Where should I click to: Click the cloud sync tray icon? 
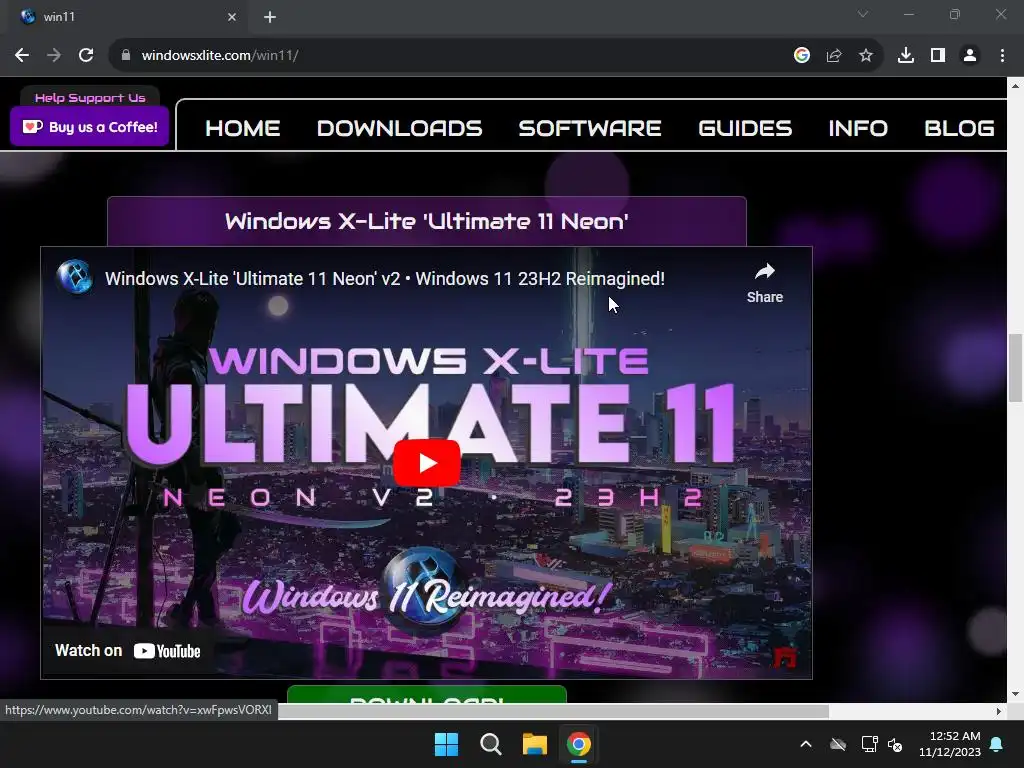click(x=838, y=744)
